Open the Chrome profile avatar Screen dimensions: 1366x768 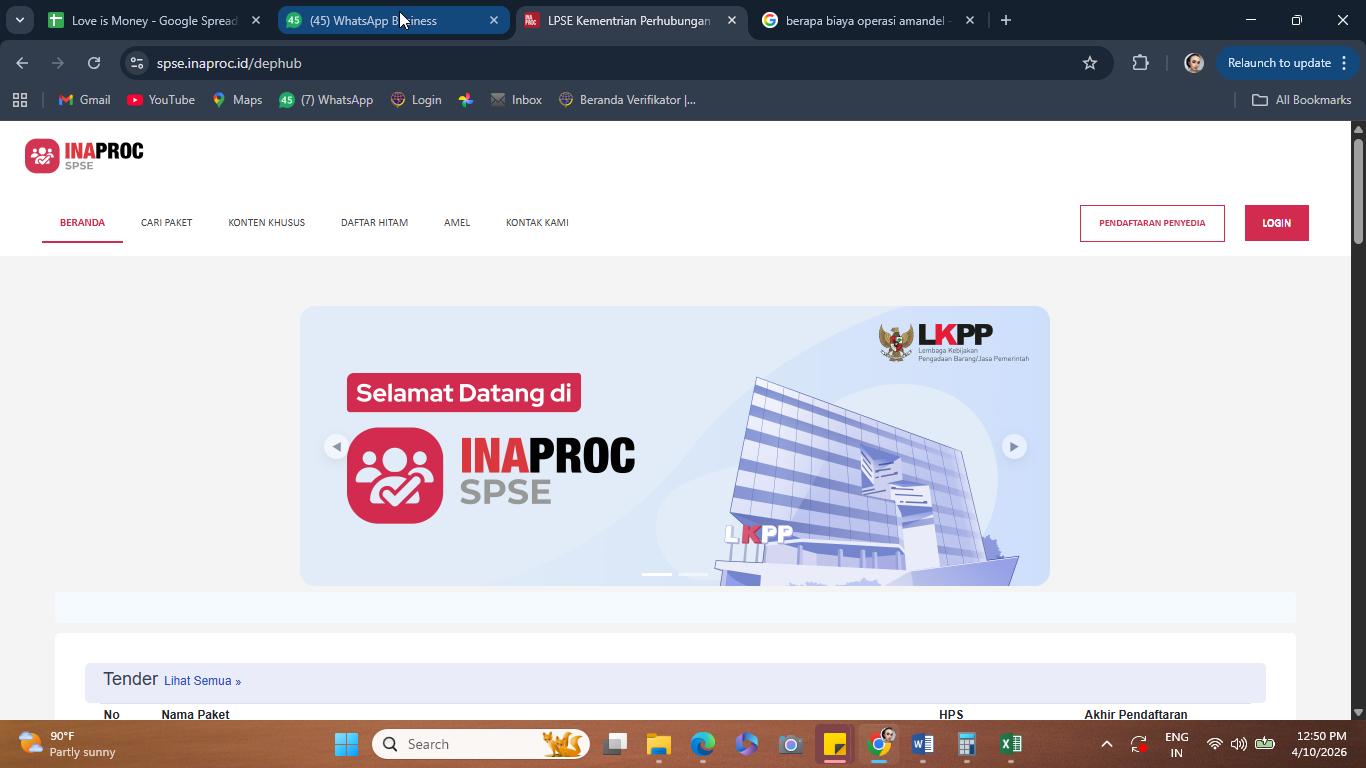pyautogui.click(x=1193, y=63)
